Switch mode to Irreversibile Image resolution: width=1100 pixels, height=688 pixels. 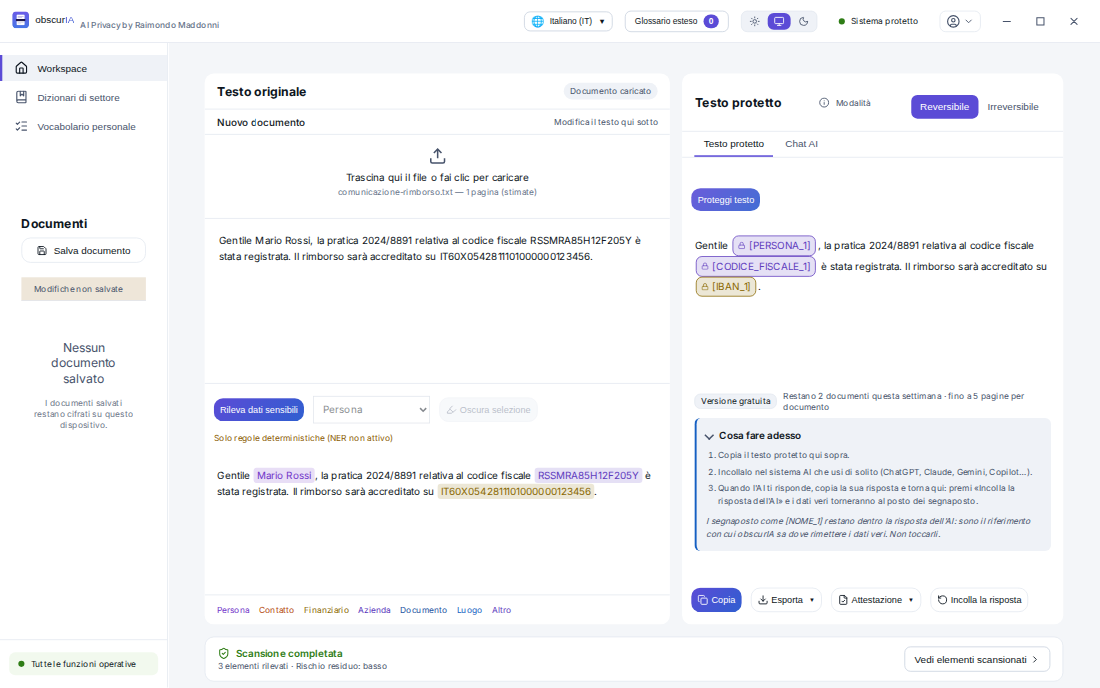(1012, 107)
